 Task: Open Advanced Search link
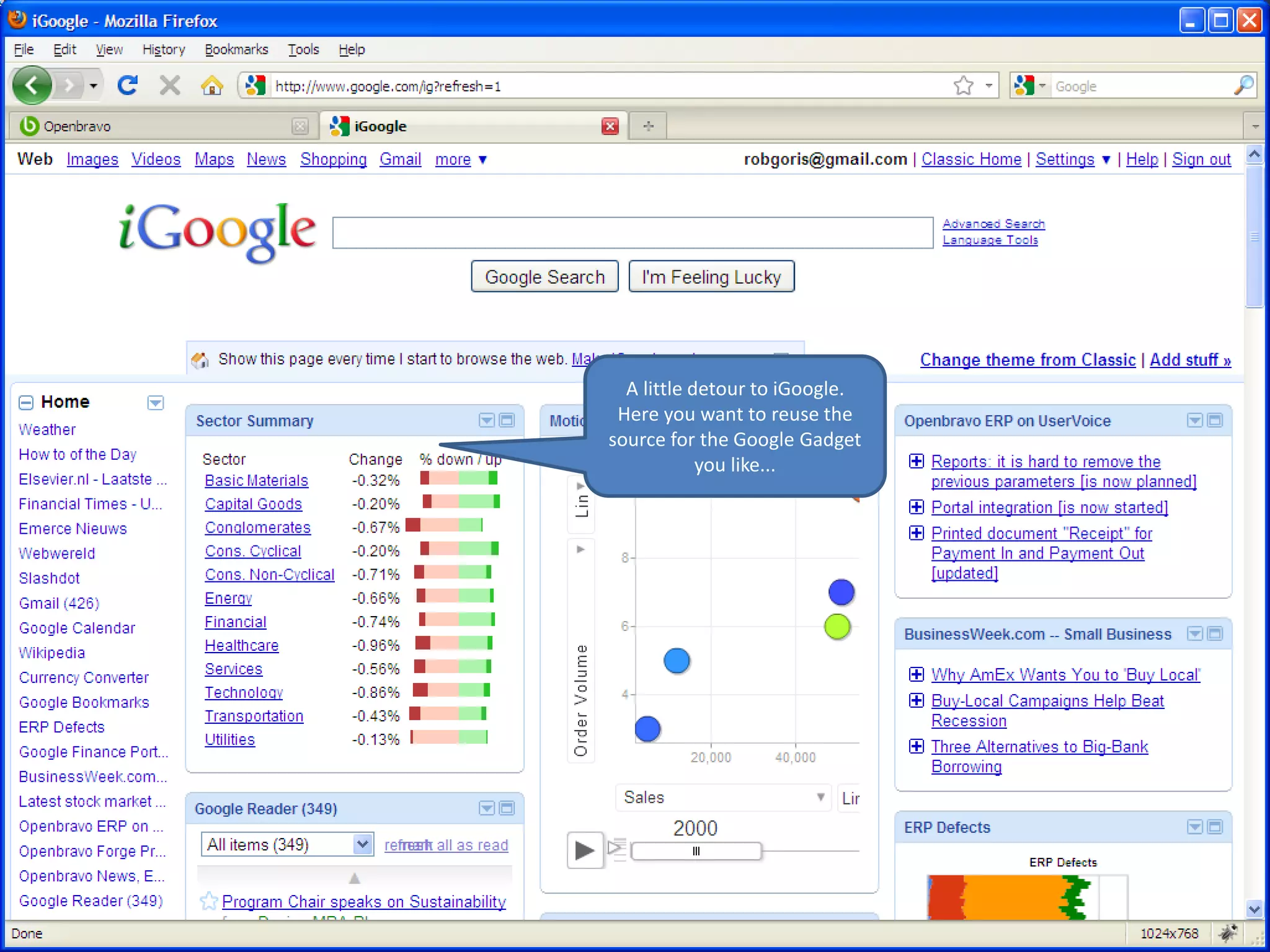point(993,224)
